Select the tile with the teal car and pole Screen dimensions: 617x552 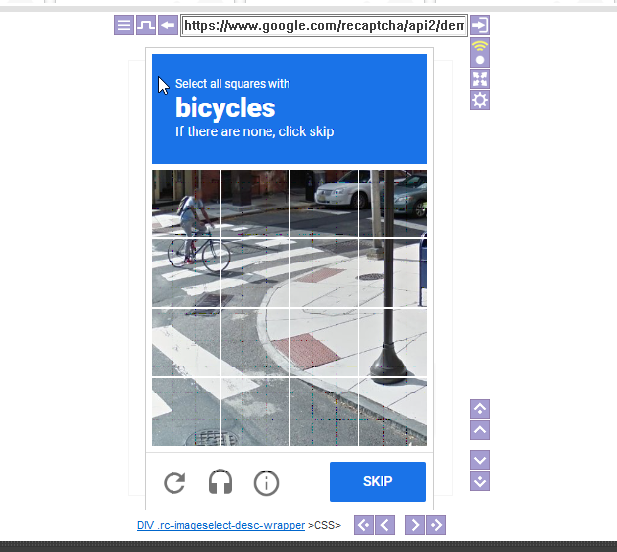click(393, 203)
